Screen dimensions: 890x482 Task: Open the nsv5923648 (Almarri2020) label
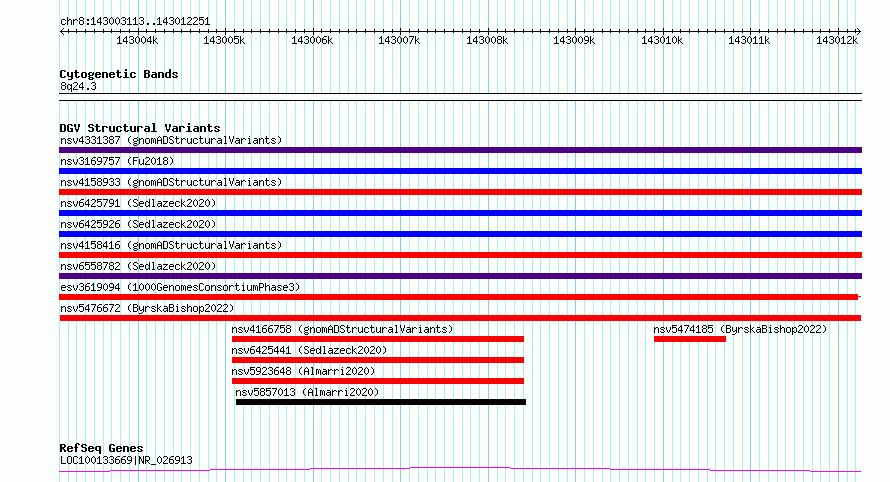(x=303, y=371)
